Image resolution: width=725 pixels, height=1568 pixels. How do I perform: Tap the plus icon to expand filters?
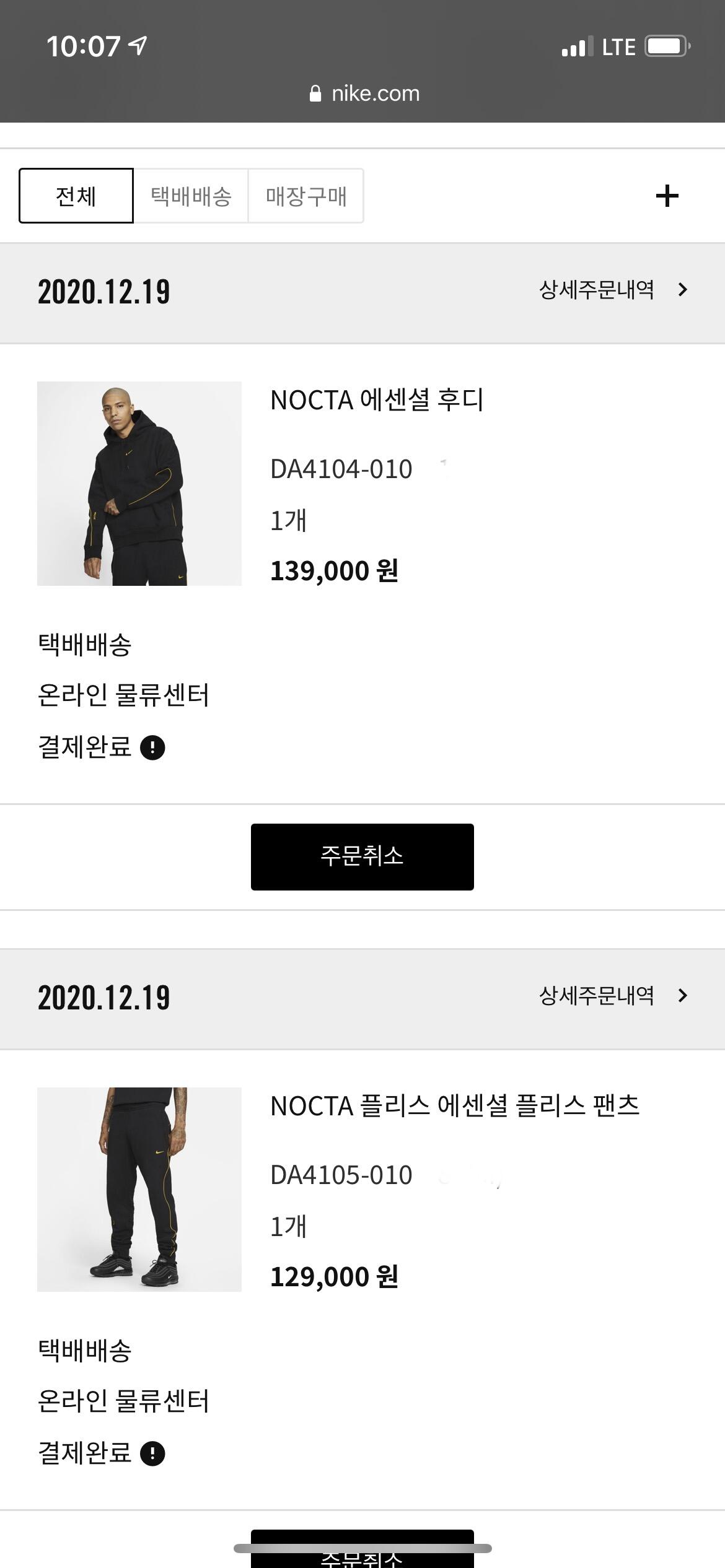pyautogui.click(x=667, y=196)
